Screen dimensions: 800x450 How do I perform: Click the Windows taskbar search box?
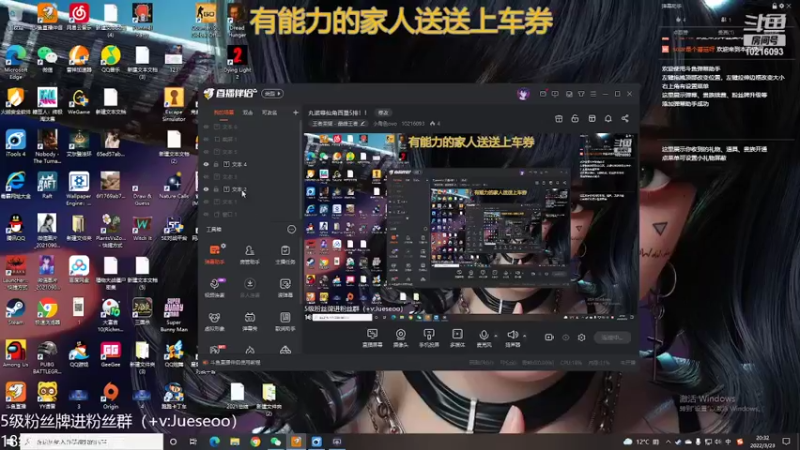(92, 441)
